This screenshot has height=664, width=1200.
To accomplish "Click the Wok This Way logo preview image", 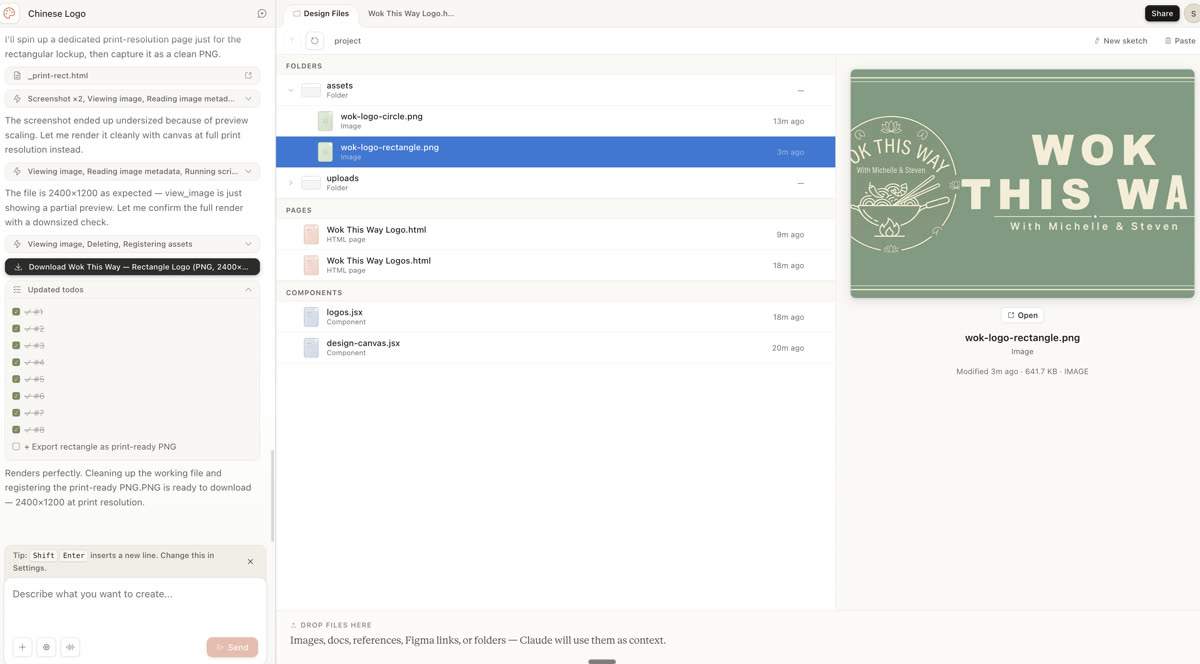I will pyautogui.click(x=1022, y=183).
